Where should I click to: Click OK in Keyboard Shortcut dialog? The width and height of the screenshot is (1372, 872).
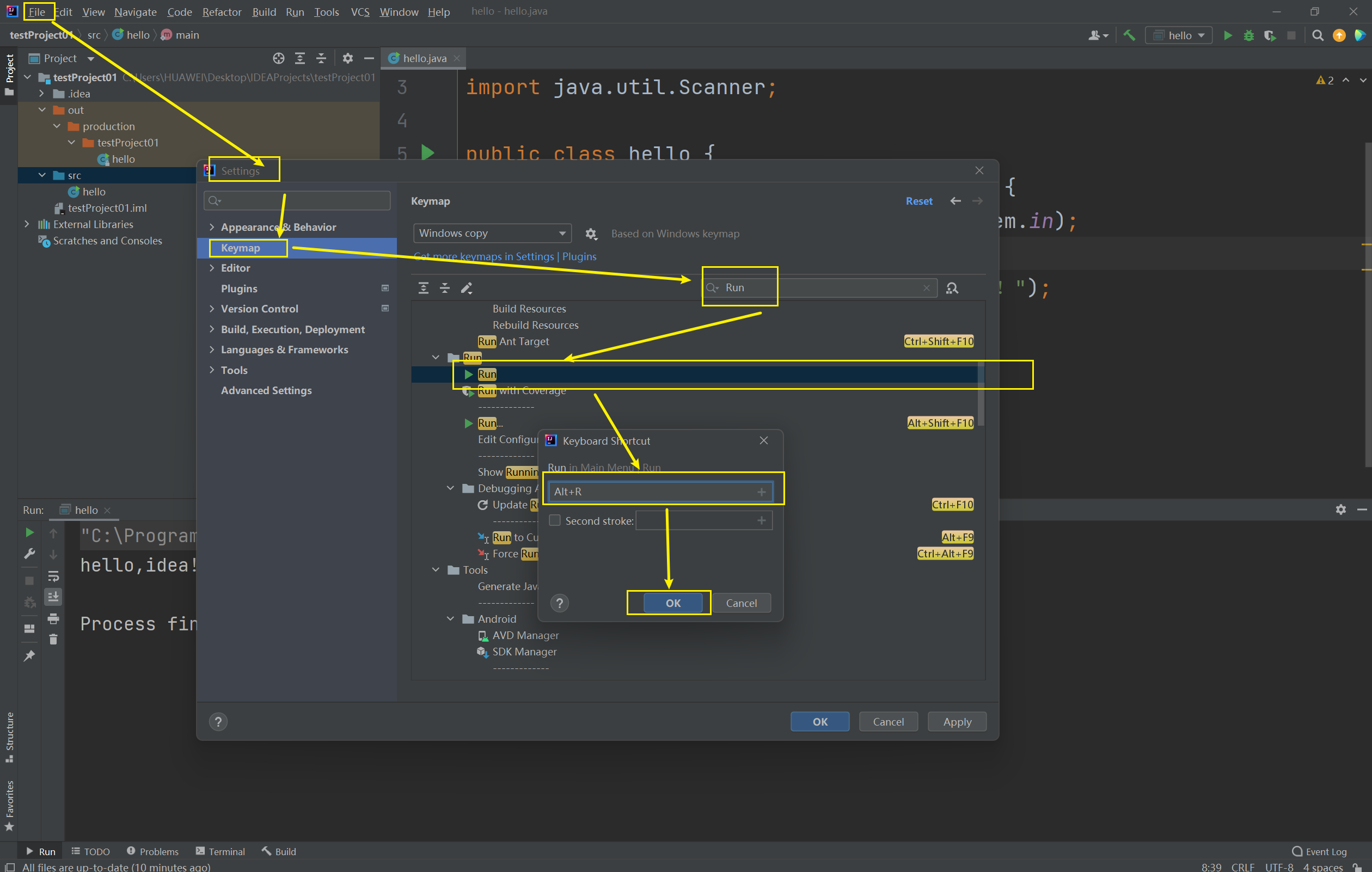click(673, 603)
